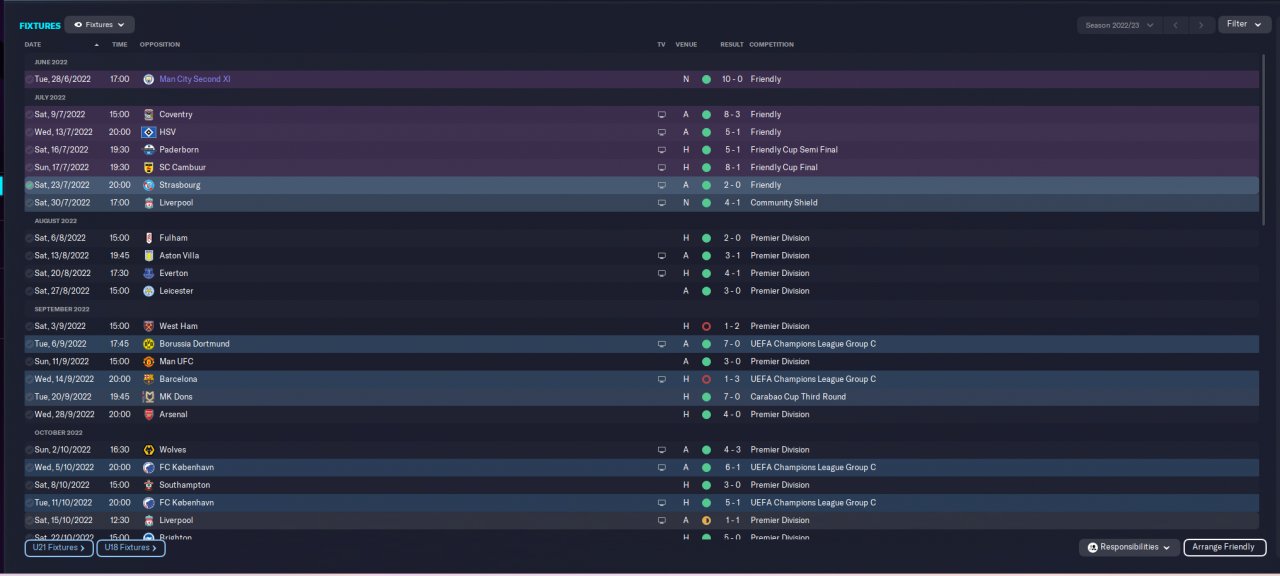Open the U21 Fixtures link

coord(59,548)
